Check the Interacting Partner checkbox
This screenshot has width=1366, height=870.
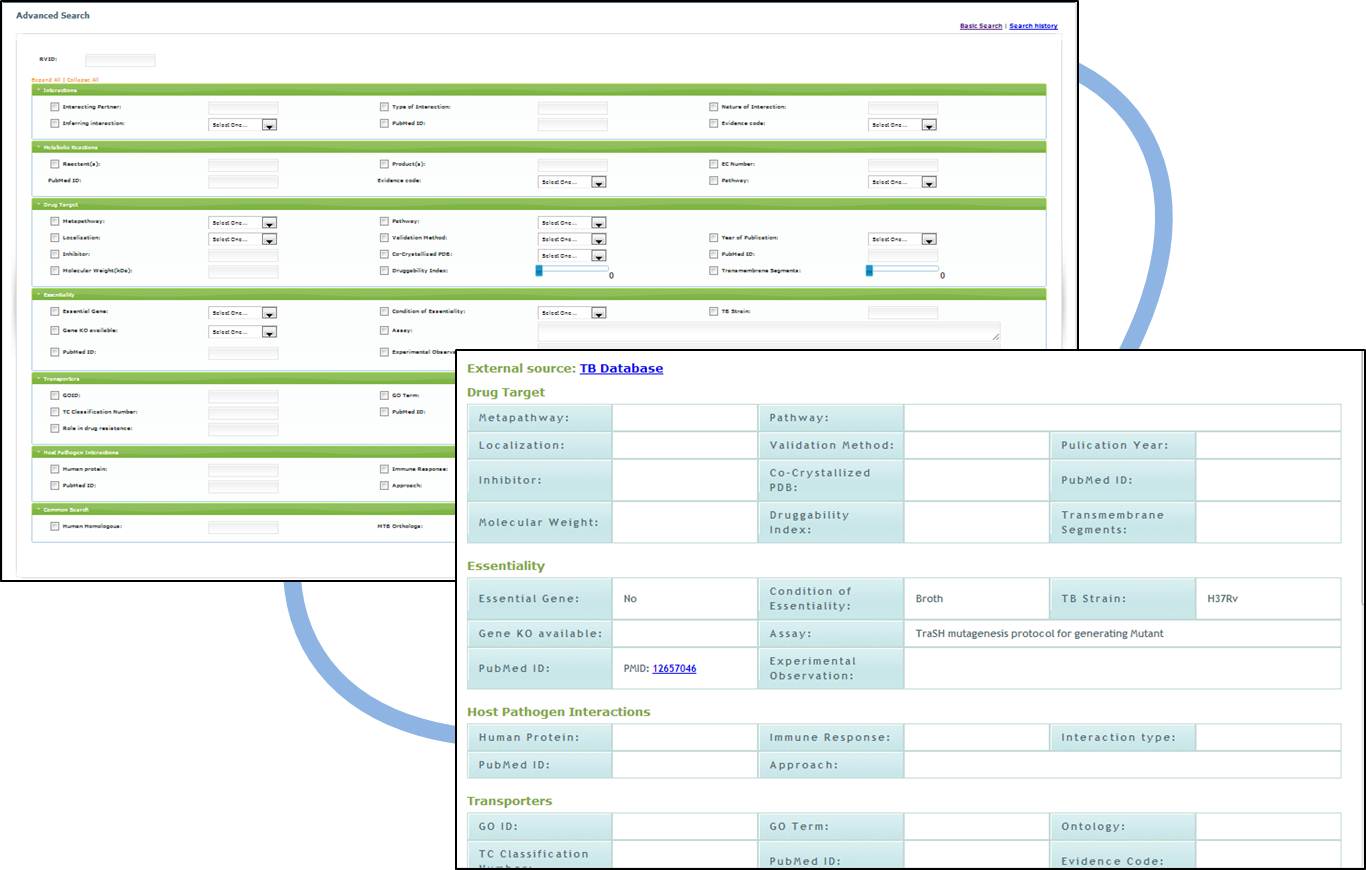55,107
